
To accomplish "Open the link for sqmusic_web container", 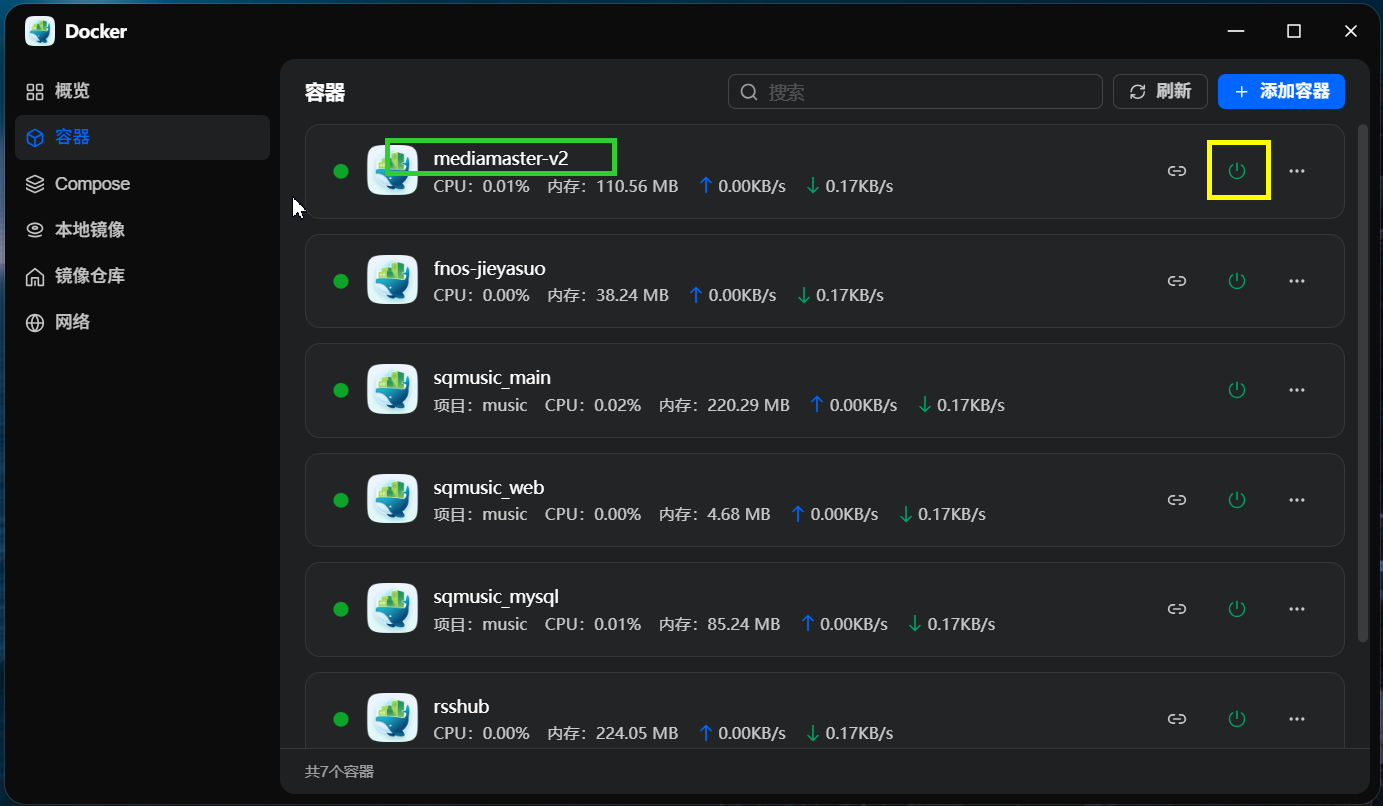I will tap(1177, 499).
